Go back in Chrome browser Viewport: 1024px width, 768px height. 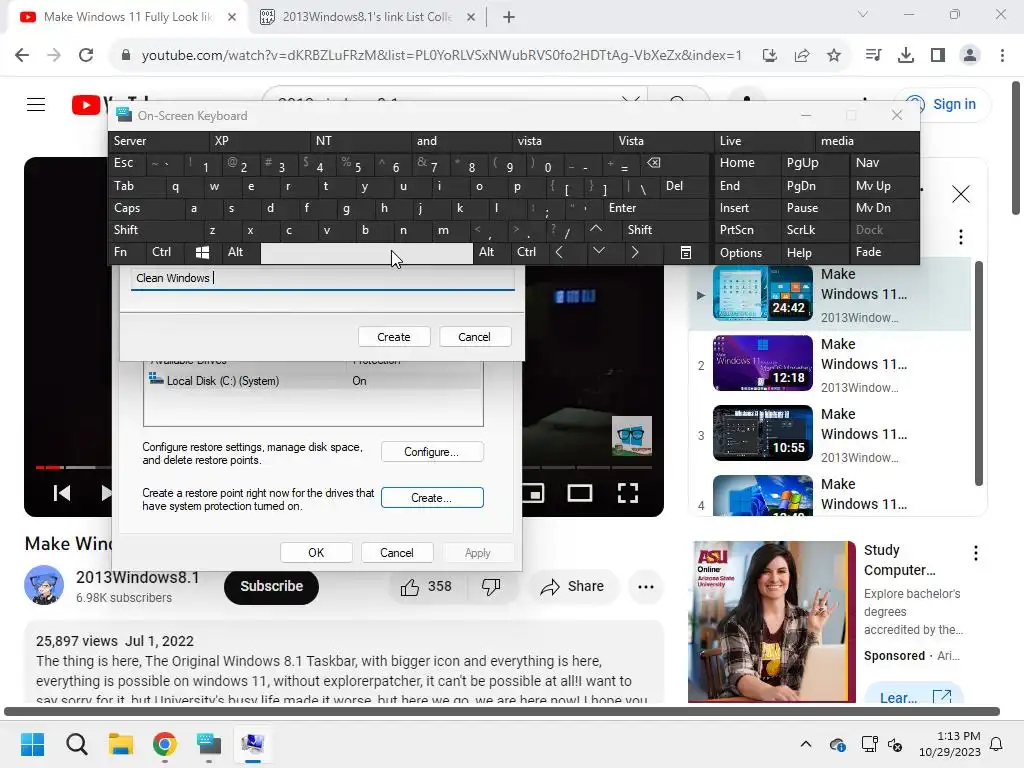coord(22,56)
